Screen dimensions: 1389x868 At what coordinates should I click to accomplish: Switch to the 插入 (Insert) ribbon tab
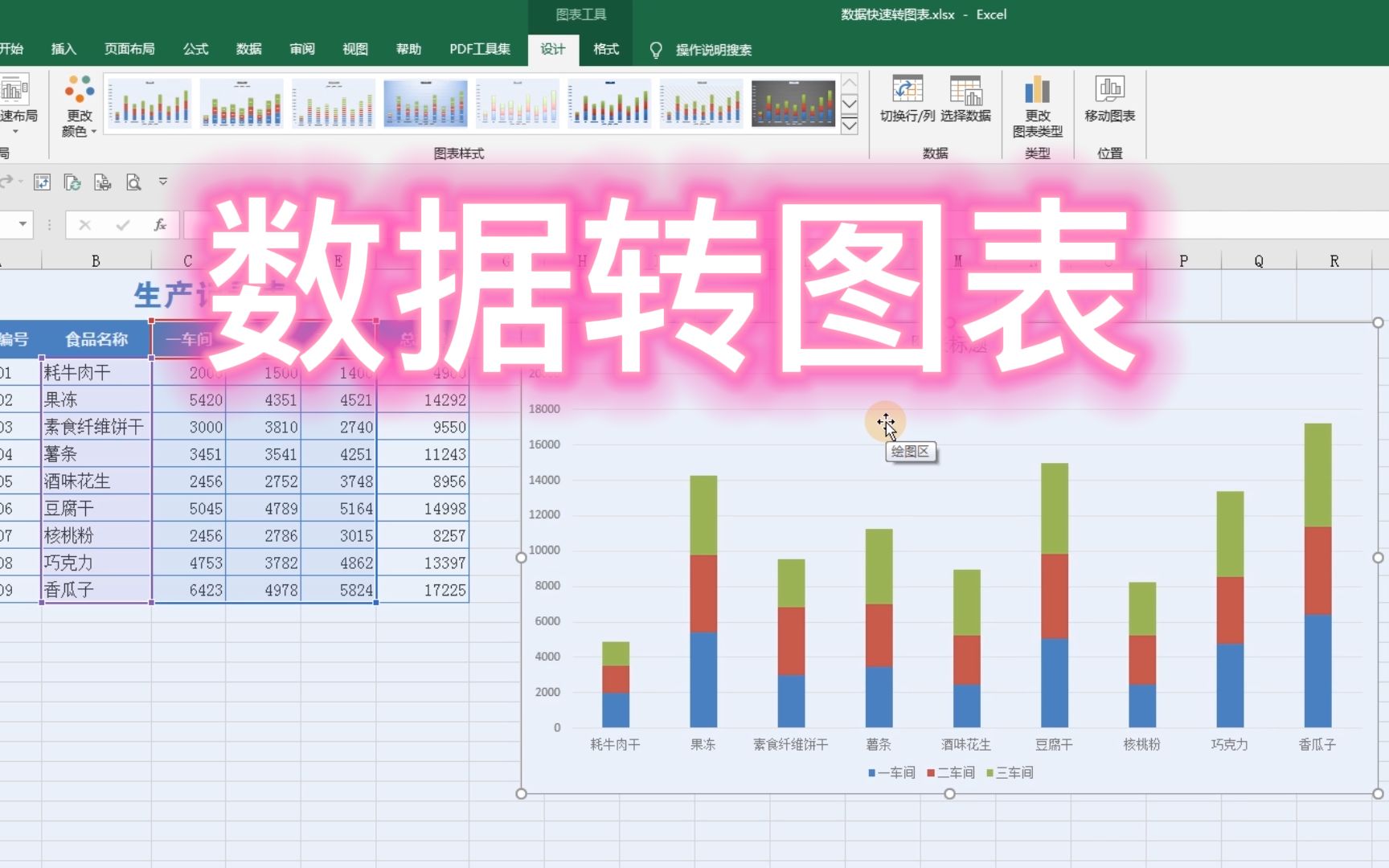[x=64, y=49]
